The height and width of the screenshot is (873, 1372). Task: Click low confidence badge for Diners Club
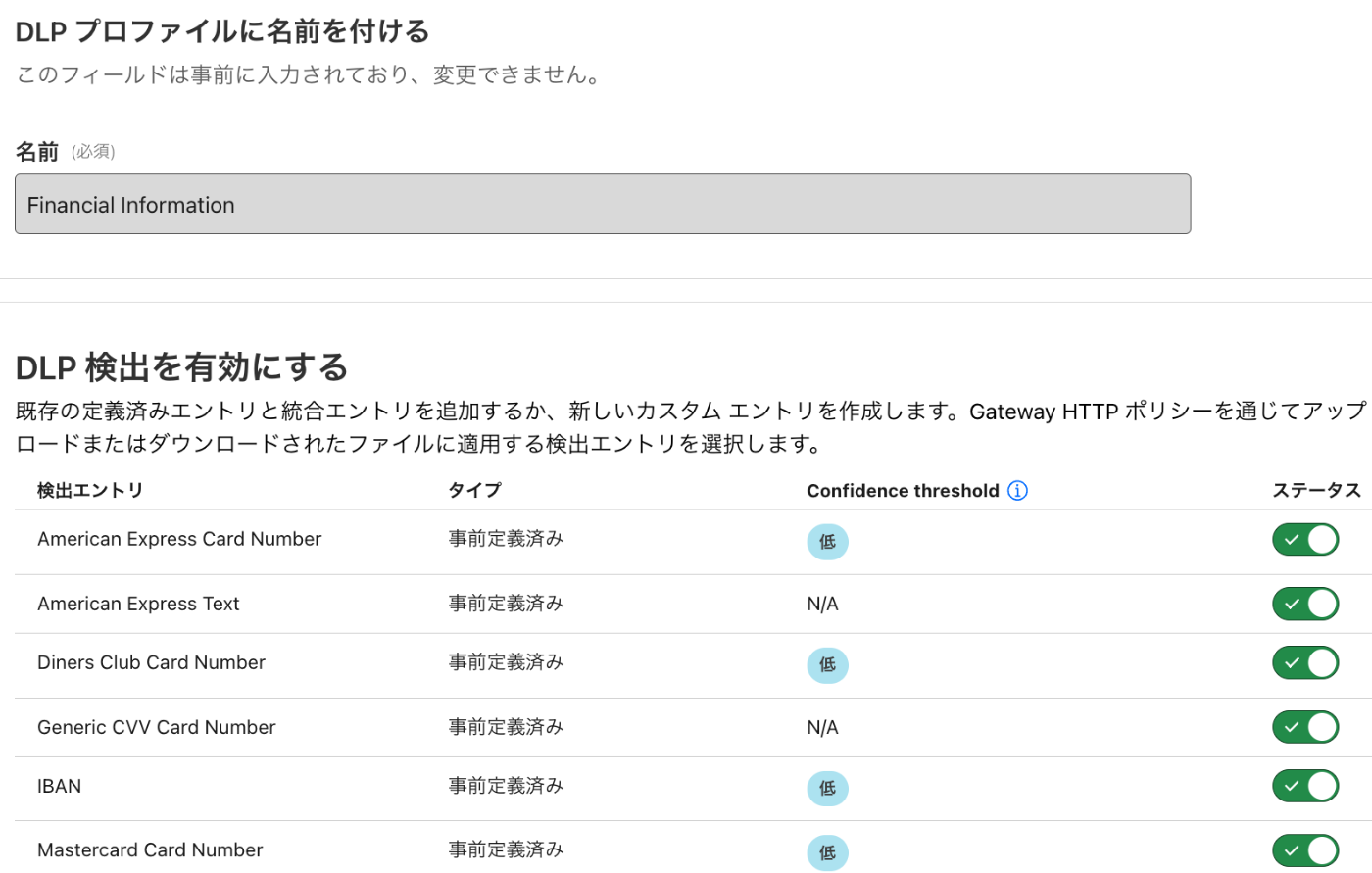[827, 665]
